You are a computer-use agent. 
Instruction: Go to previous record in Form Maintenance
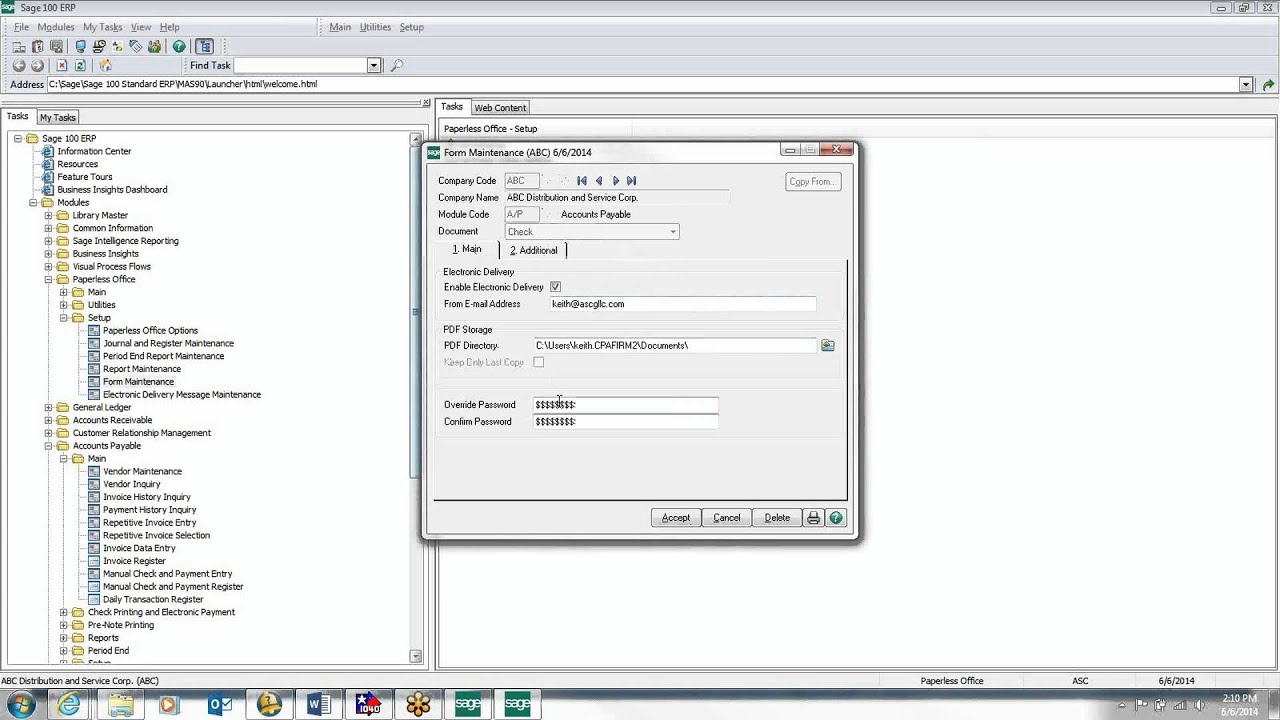click(x=599, y=181)
